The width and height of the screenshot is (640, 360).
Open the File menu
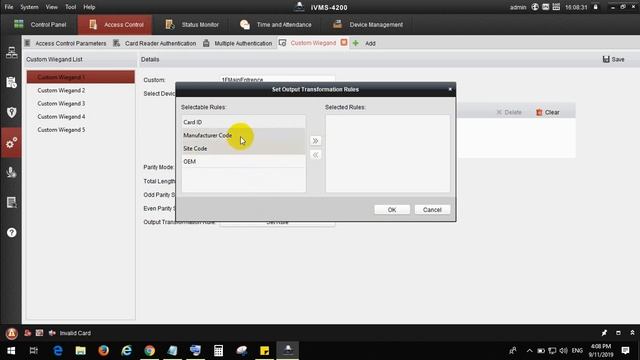coord(9,7)
